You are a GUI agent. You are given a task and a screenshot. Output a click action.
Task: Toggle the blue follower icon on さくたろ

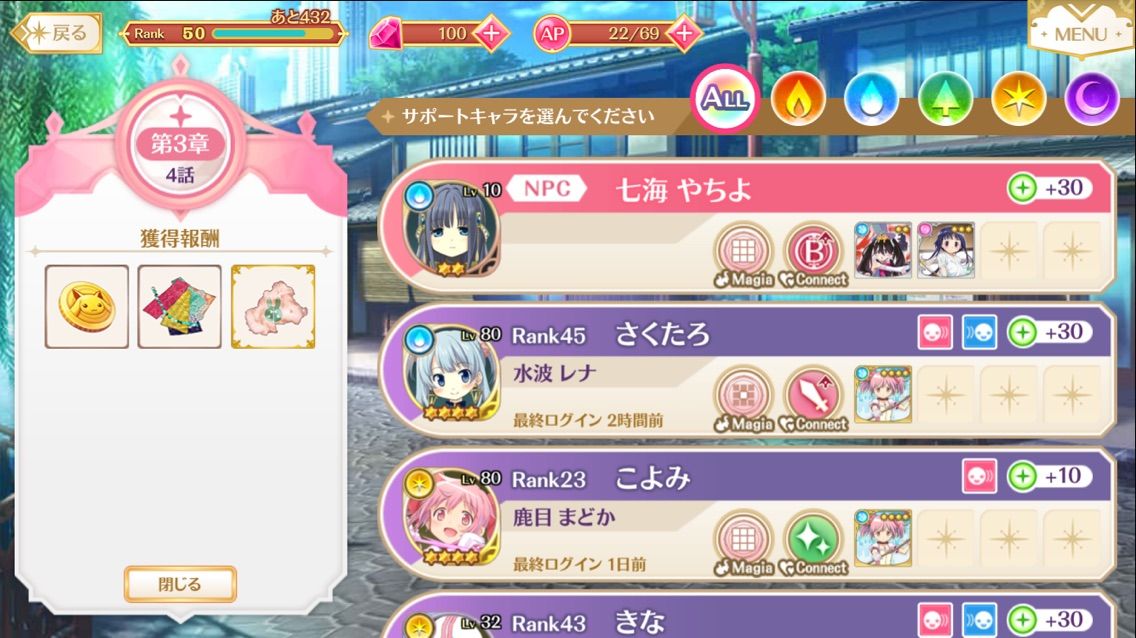979,332
